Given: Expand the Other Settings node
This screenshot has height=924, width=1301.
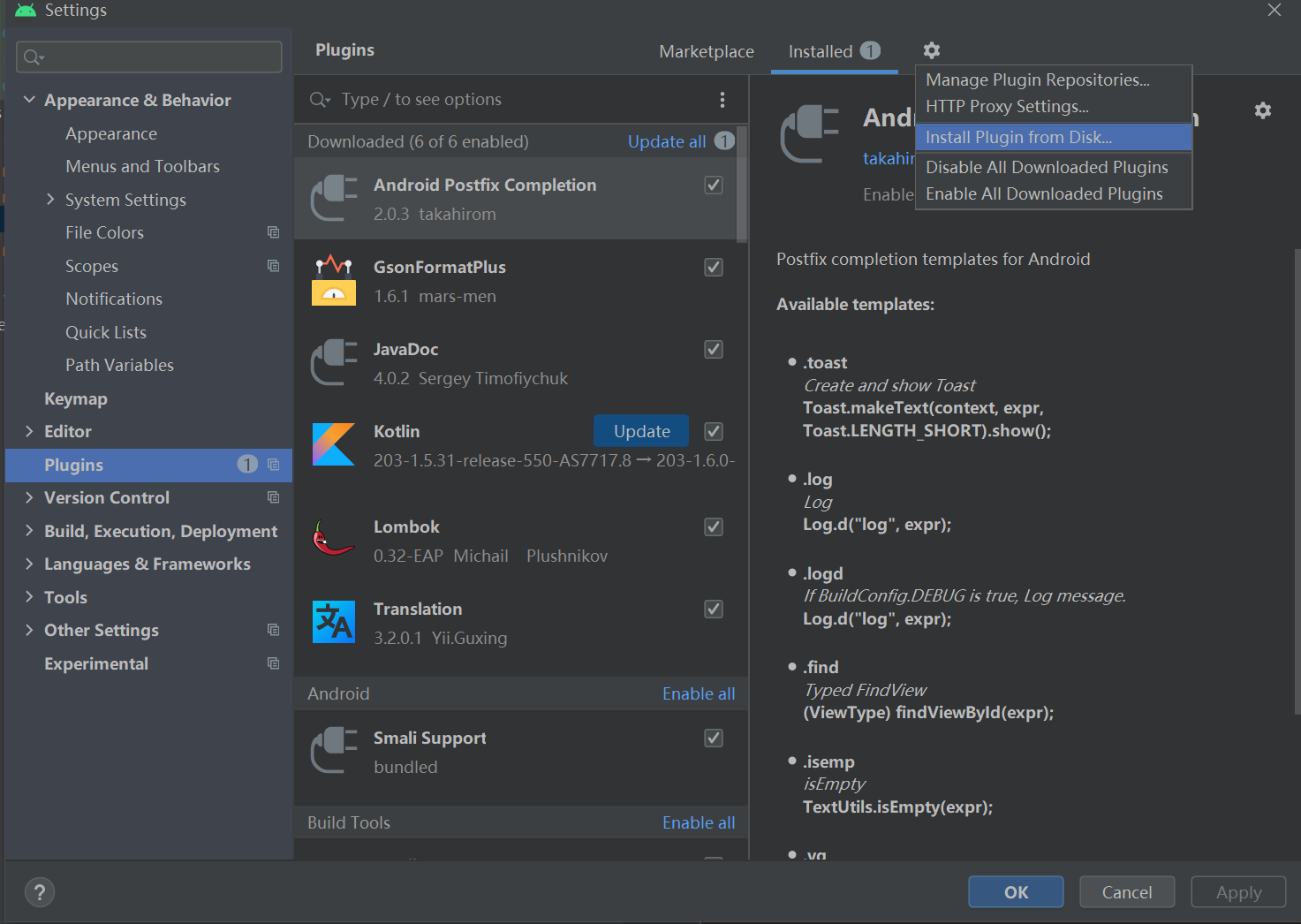Looking at the screenshot, I should (29, 630).
